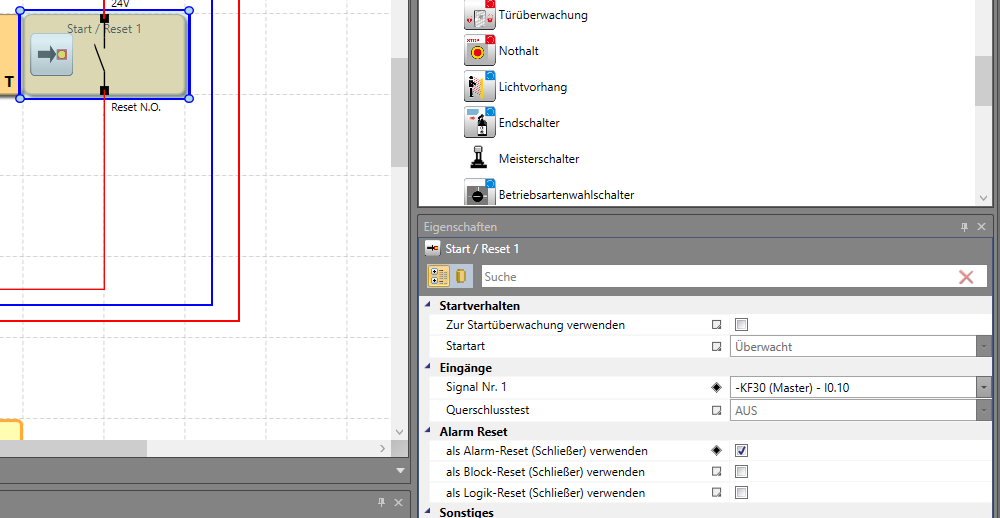Image resolution: width=1000 pixels, height=518 pixels.
Task: Collapse the Startverhalten section
Action: click(428, 306)
